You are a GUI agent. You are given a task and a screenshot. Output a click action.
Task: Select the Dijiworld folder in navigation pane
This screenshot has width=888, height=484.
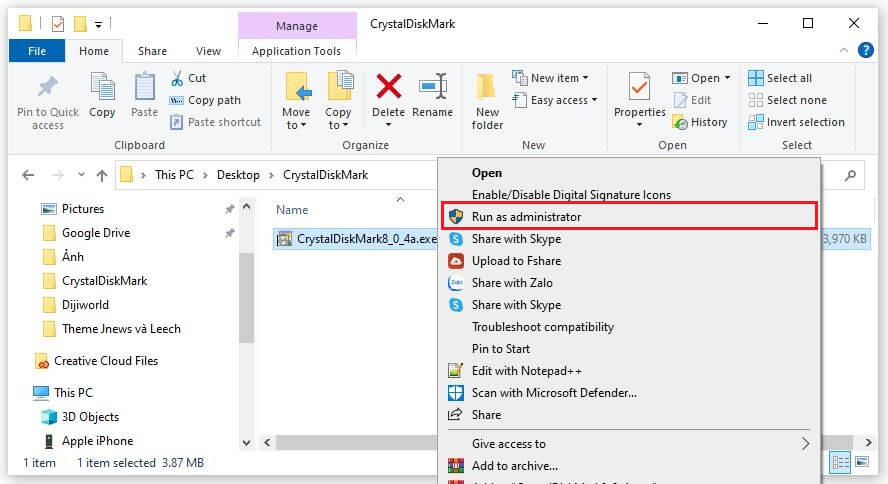[x=85, y=305]
